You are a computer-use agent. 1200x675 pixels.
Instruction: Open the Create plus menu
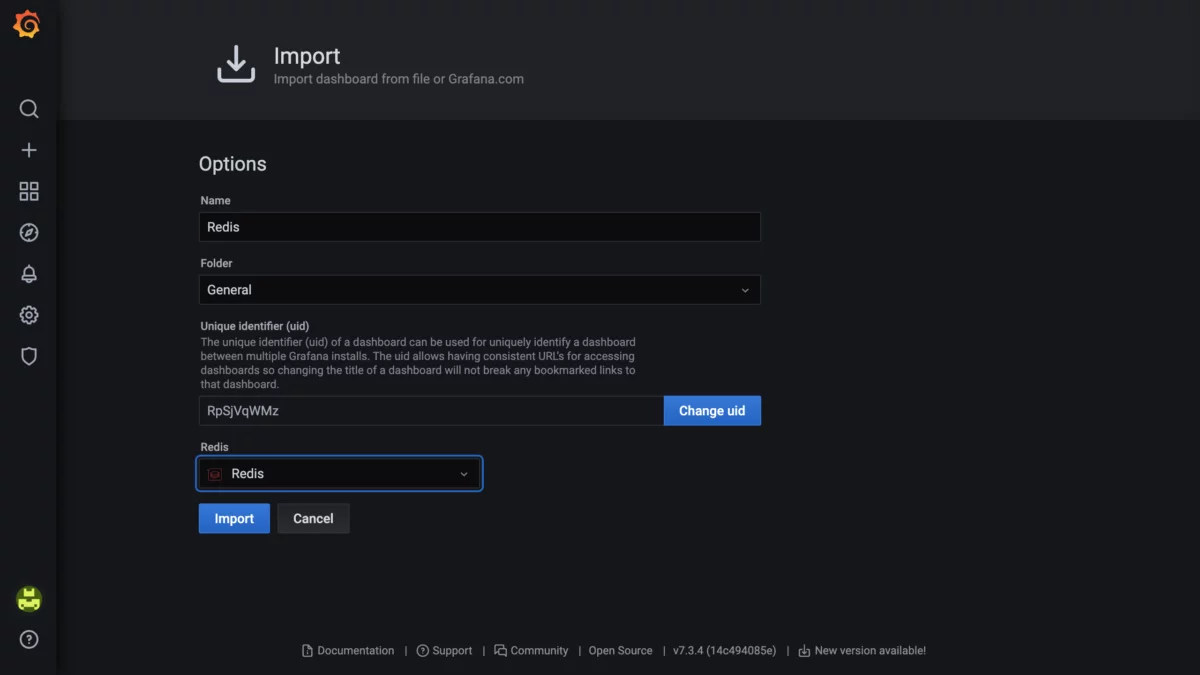pos(29,150)
